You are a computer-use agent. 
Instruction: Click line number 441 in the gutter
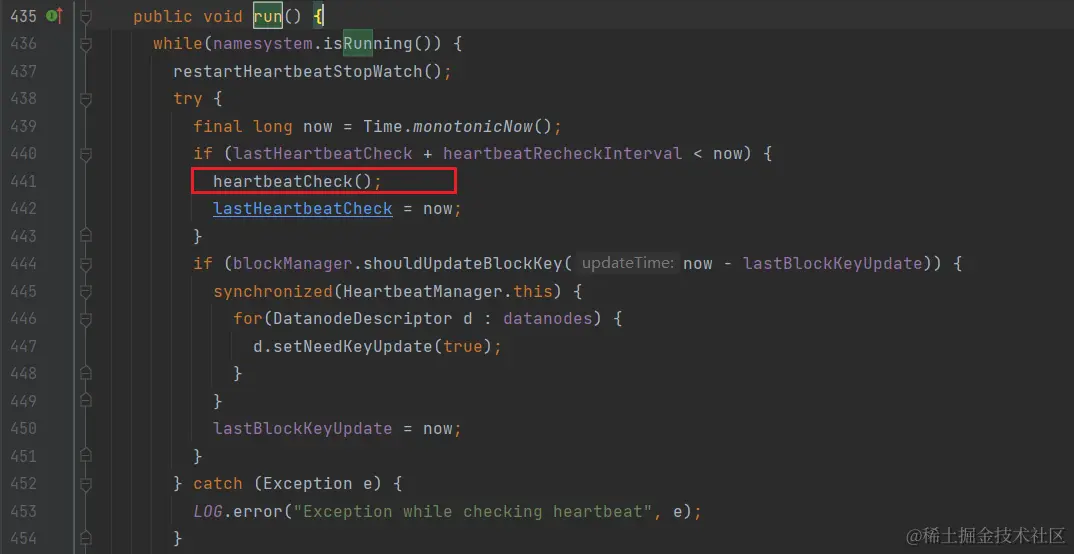23,181
